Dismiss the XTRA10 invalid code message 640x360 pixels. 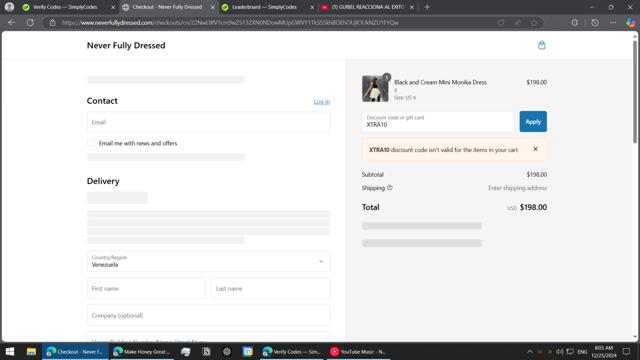tap(535, 149)
